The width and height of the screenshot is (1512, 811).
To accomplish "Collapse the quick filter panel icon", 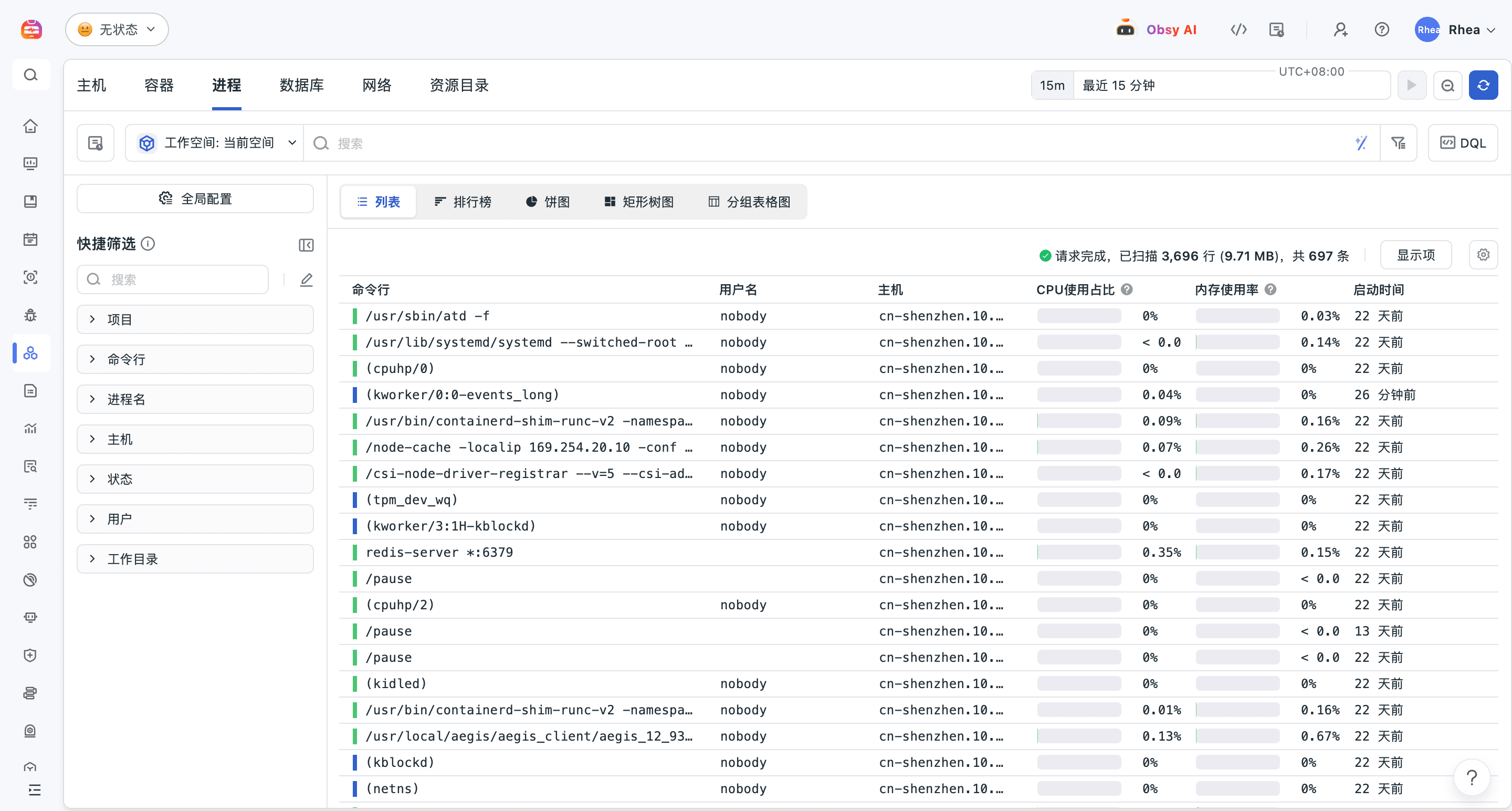I will [306, 245].
